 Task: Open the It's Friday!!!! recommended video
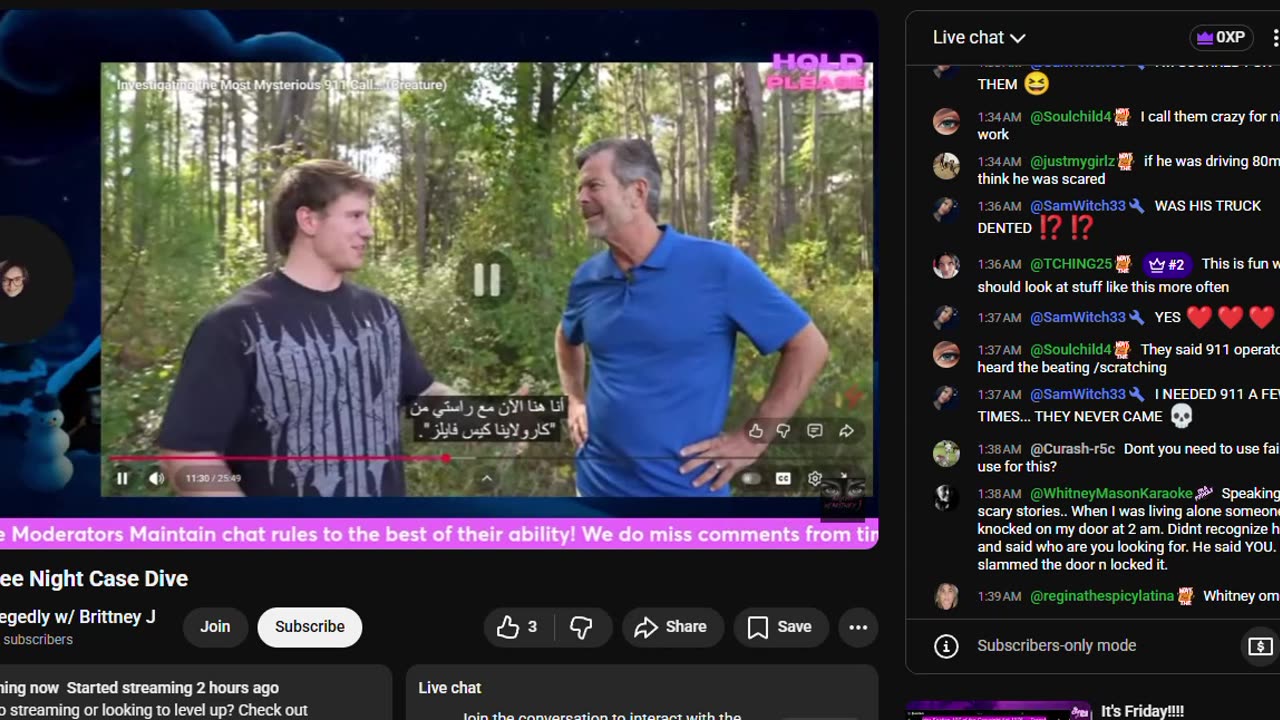pyautogui.click(x=1142, y=711)
